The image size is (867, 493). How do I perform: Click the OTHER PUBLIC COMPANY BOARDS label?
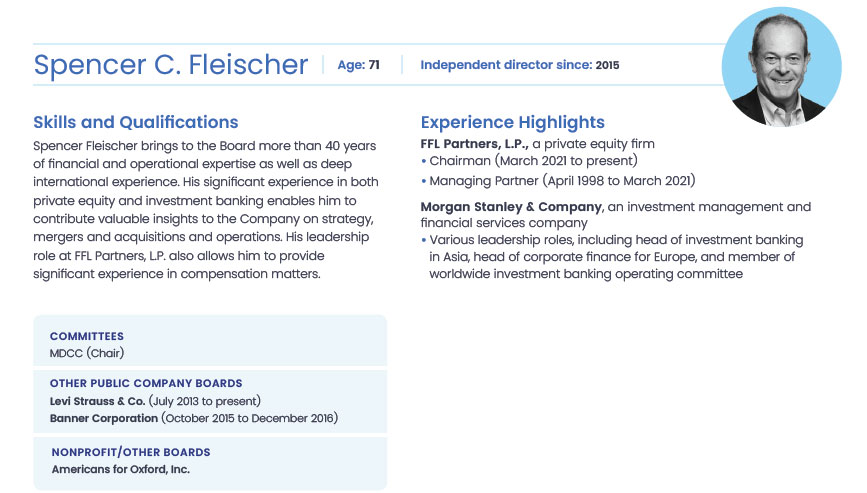tap(146, 383)
